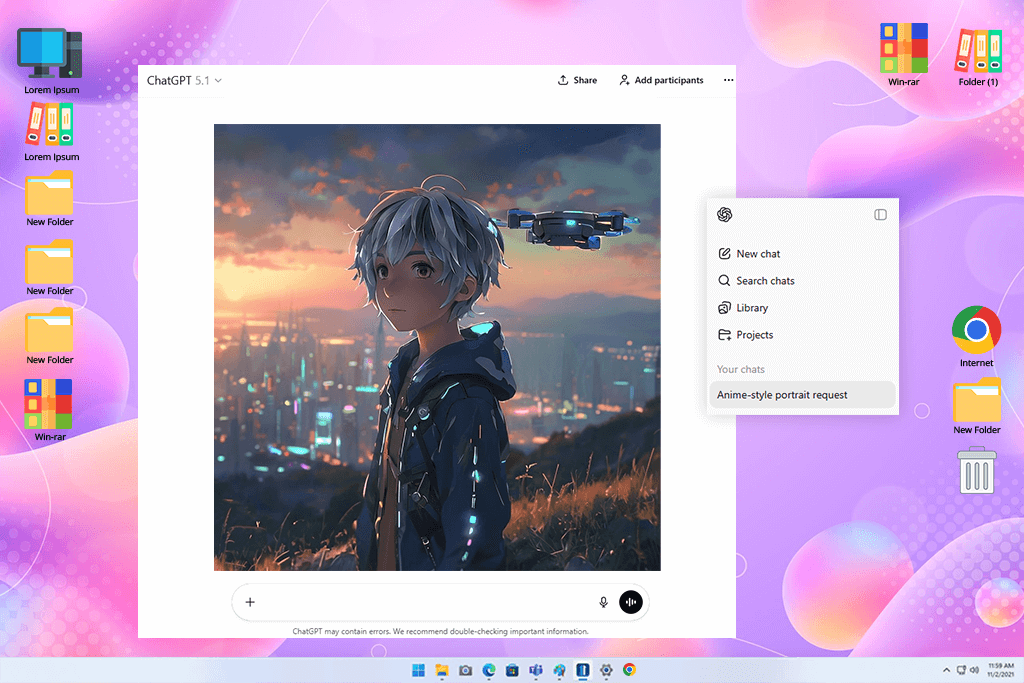This screenshot has height=683, width=1024.
Task: Open Projects in the sidebar
Action: [x=746, y=335]
